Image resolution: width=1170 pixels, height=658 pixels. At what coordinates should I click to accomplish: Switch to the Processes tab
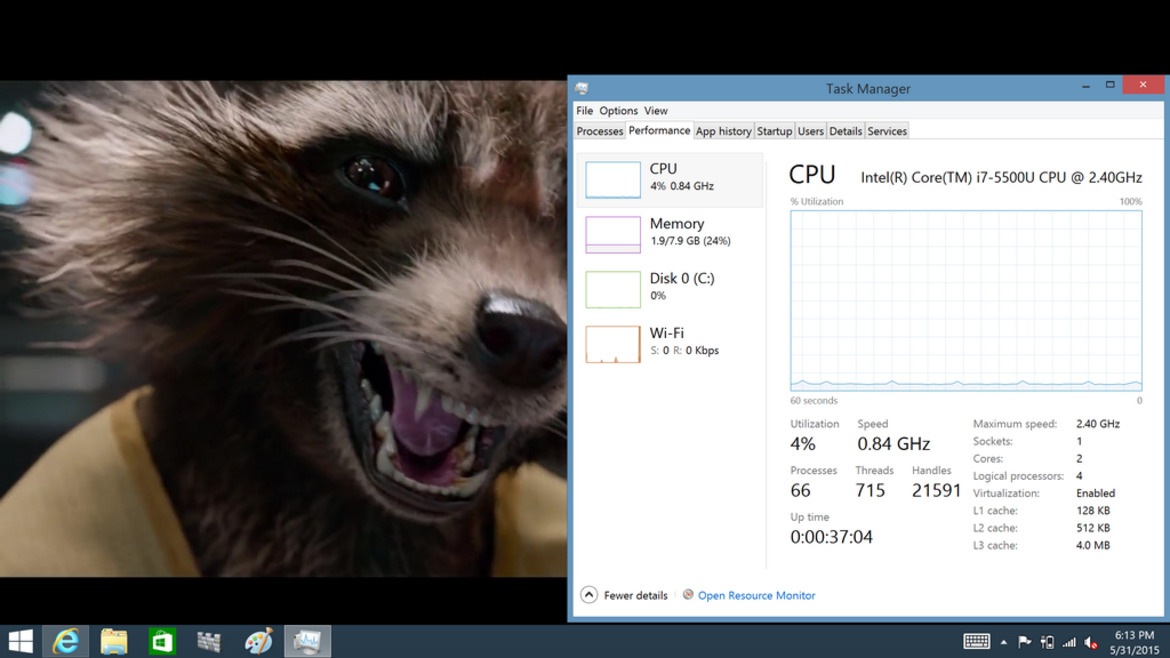pos(599,131)
